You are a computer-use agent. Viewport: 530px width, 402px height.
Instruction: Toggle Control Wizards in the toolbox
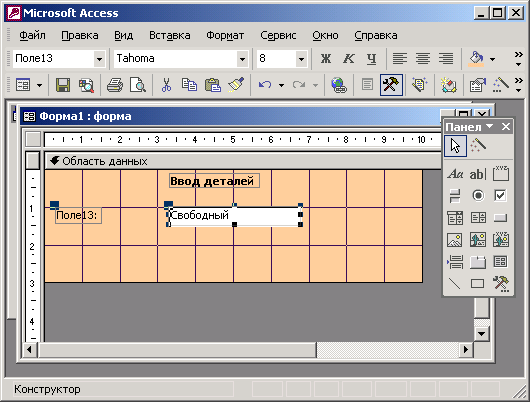click(x=478, y=145)
